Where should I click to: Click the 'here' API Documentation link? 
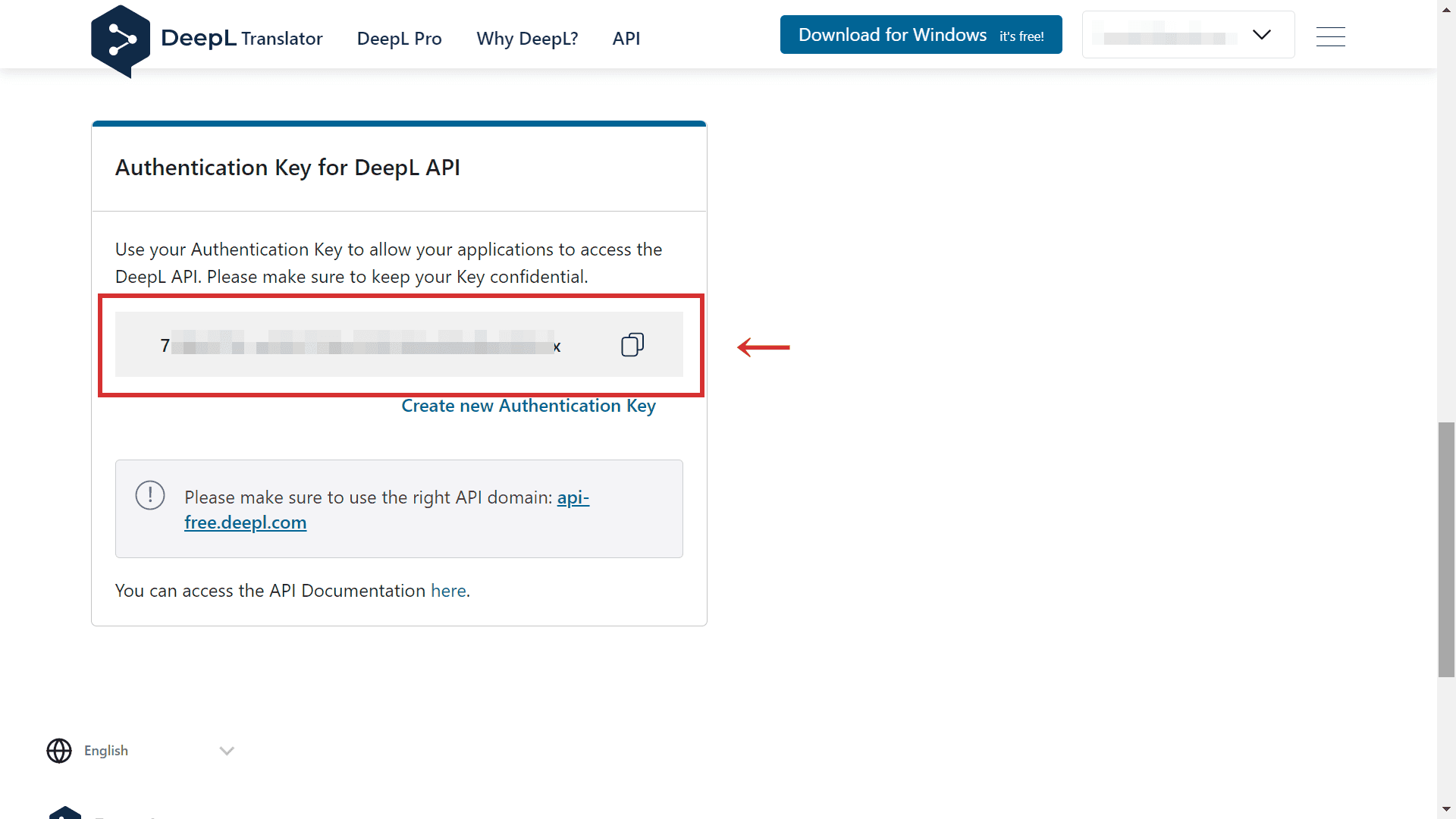[x=448, y=590]
